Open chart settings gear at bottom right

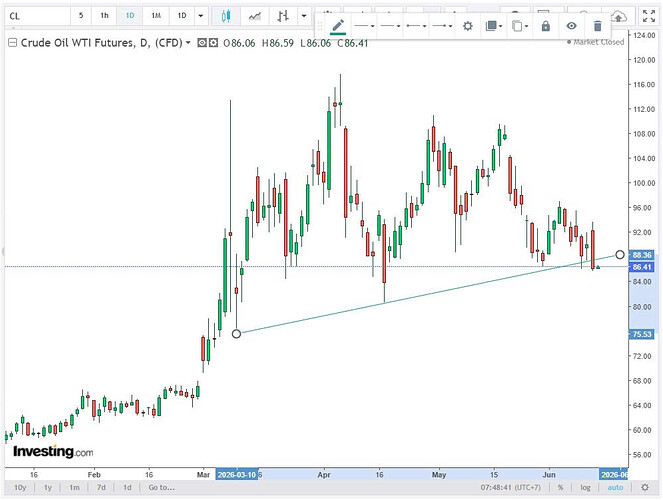[645, 487]
